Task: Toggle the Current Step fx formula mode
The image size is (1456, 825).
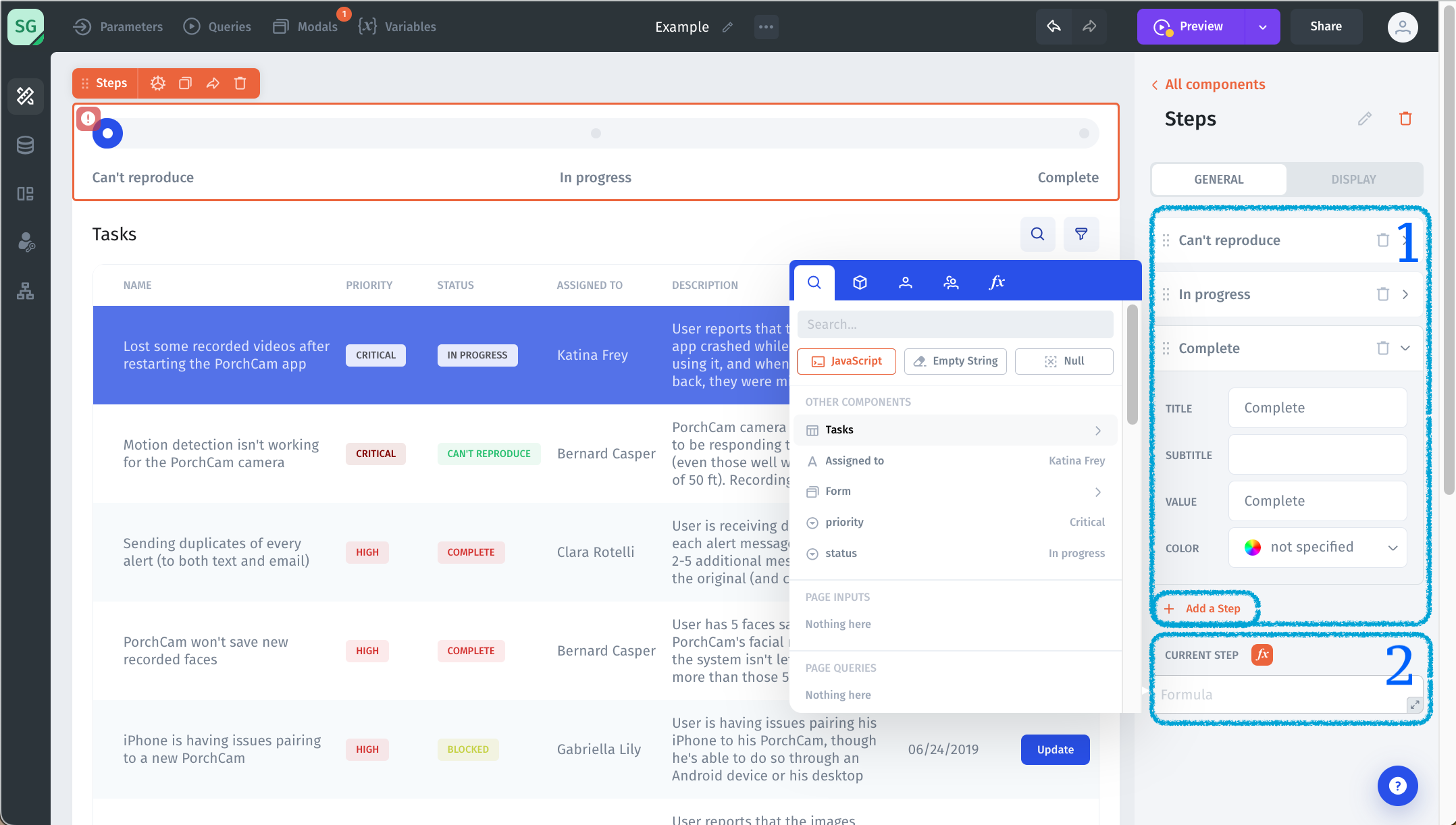Action: point(1262,654)
